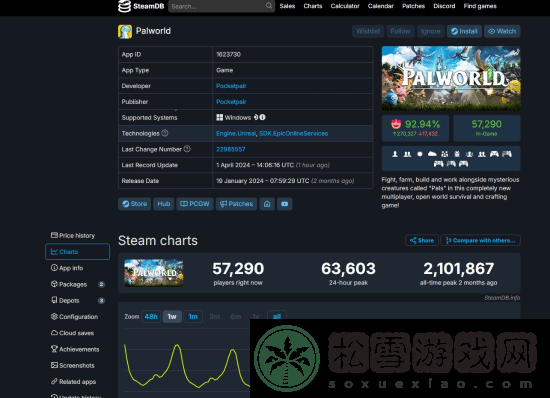550x398 pixels.
Task: Click the Patches button below table
Action: (236, 204)
